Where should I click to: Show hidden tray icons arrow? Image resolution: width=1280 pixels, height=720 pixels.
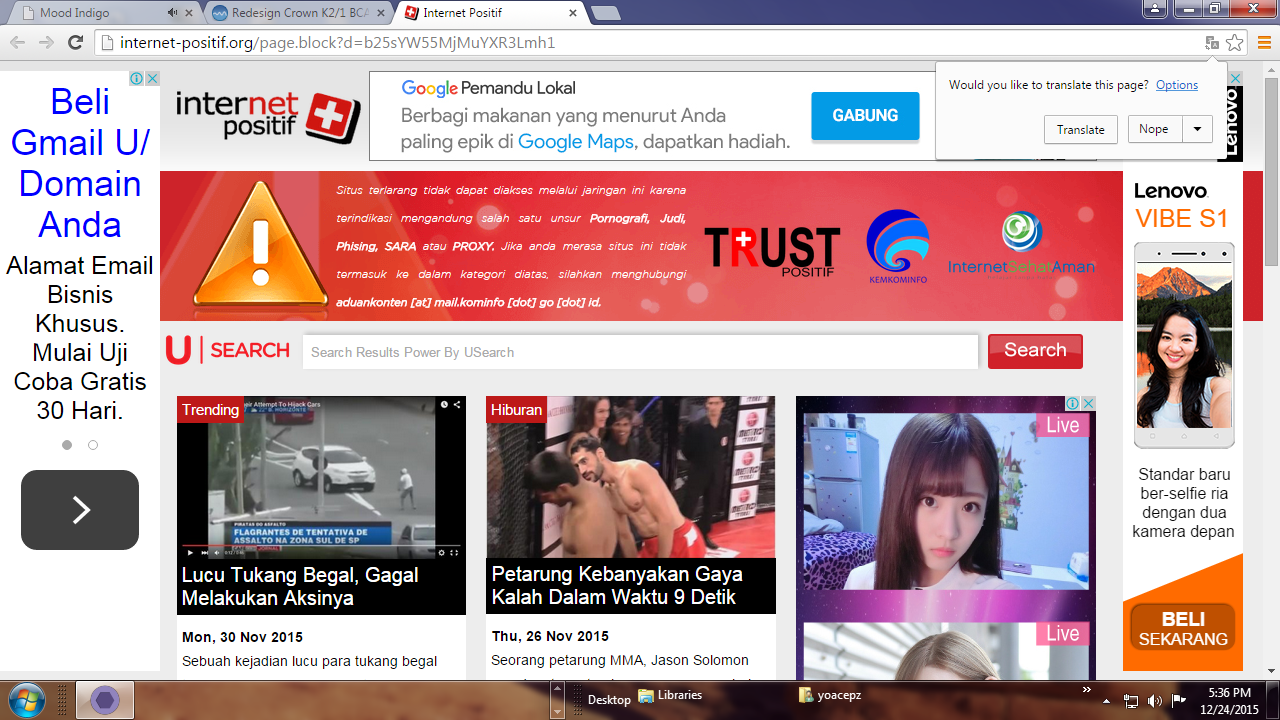click(1107, 701)
